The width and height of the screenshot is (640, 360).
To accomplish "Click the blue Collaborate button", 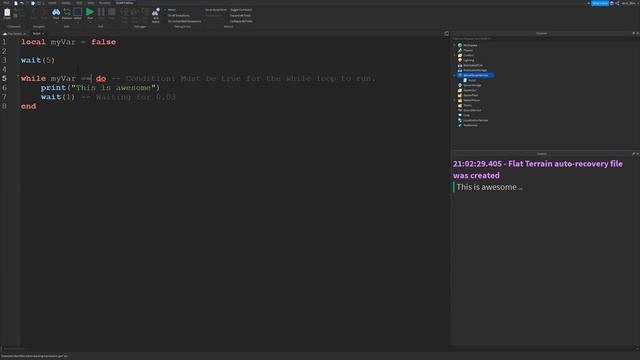I will (x=600, y=3).
